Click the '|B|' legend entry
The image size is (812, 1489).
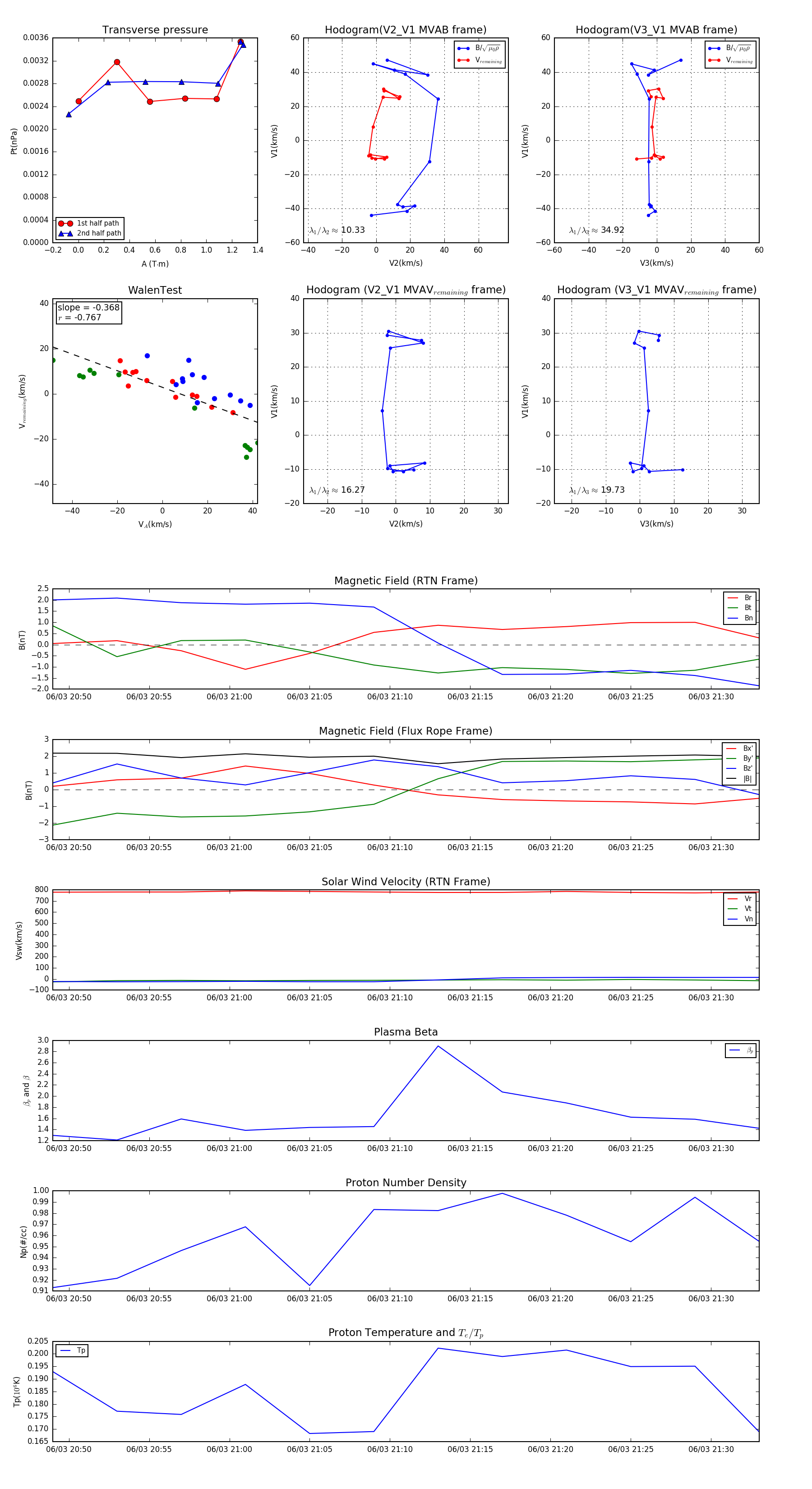[x=739, y=779]
